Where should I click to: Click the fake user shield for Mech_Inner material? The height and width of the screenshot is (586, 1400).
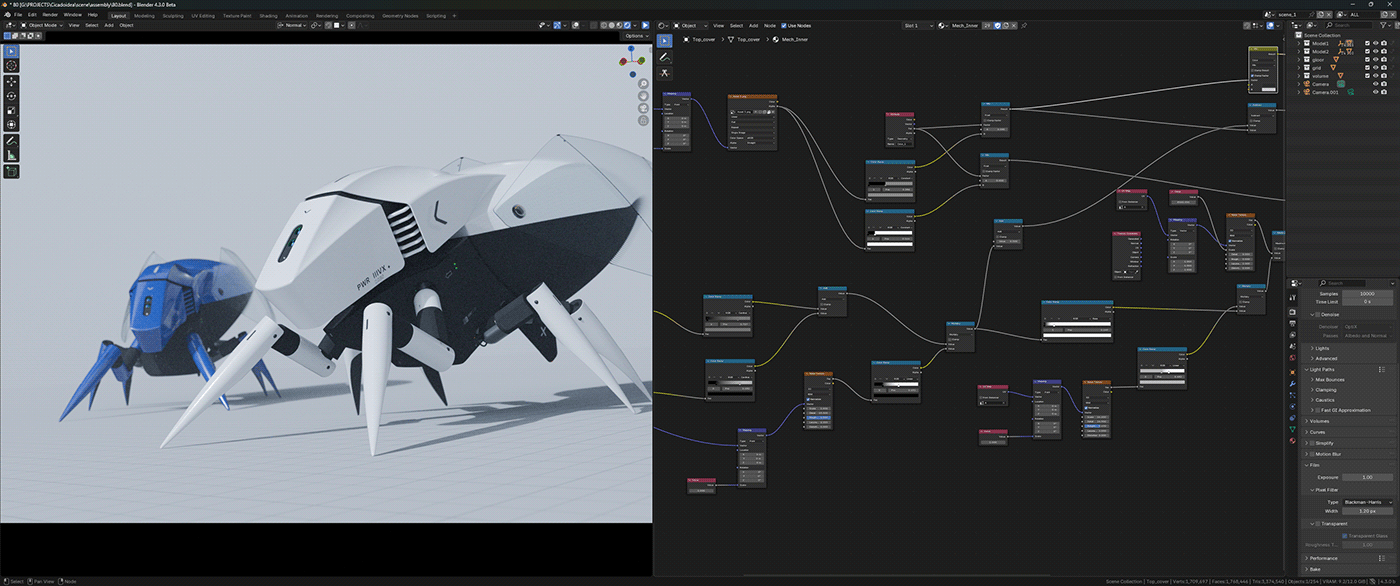[x=997, y=25]
